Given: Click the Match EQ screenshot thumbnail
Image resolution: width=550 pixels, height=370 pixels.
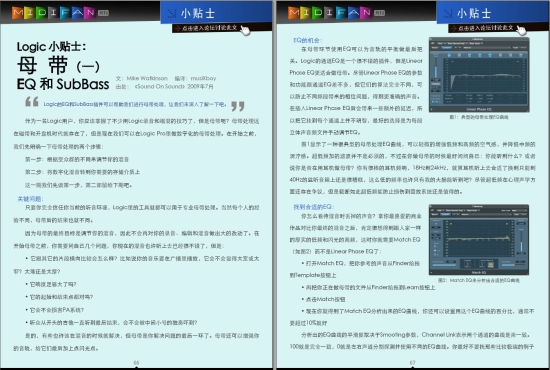Looking at the screenshot, I should [479, 240].
